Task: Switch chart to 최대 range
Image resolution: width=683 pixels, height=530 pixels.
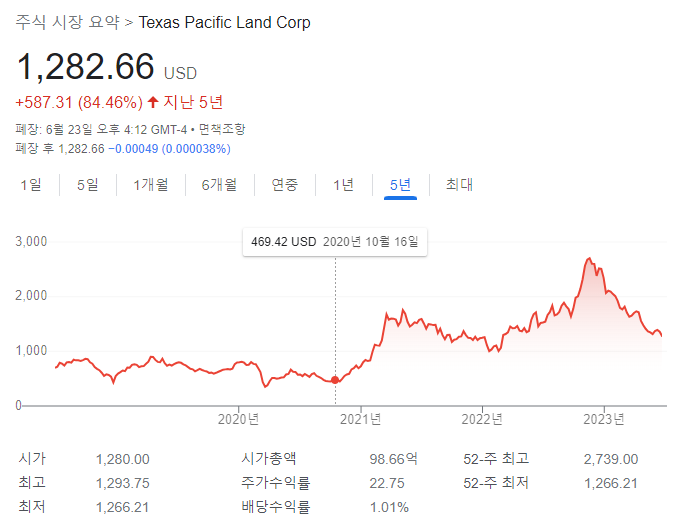Action: pyautogui.click(x=460, y=185)
